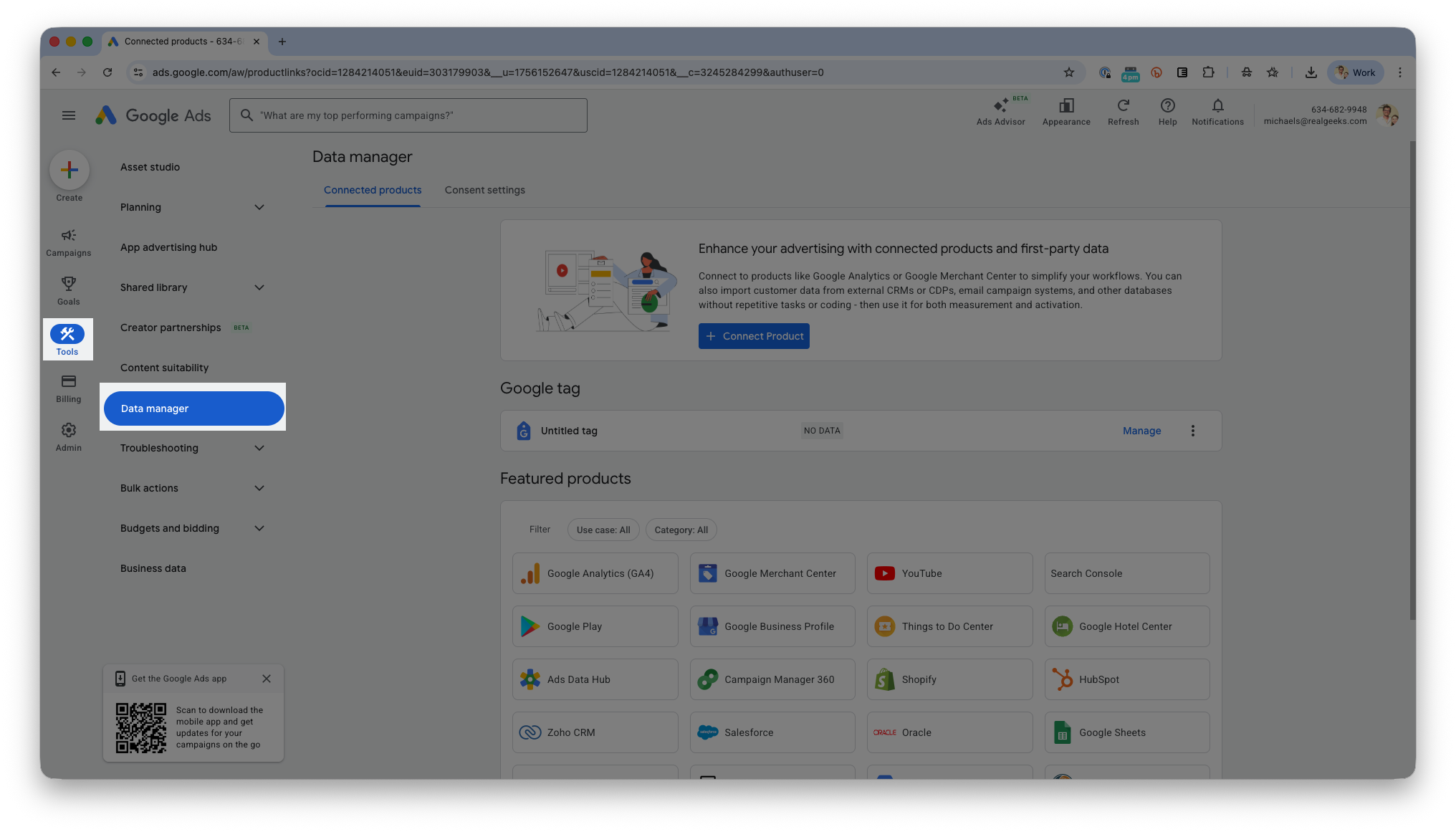The width and height of the screenshot is (1456, 832).
Task: Open the Category: All filter
Action: (681, 530)
